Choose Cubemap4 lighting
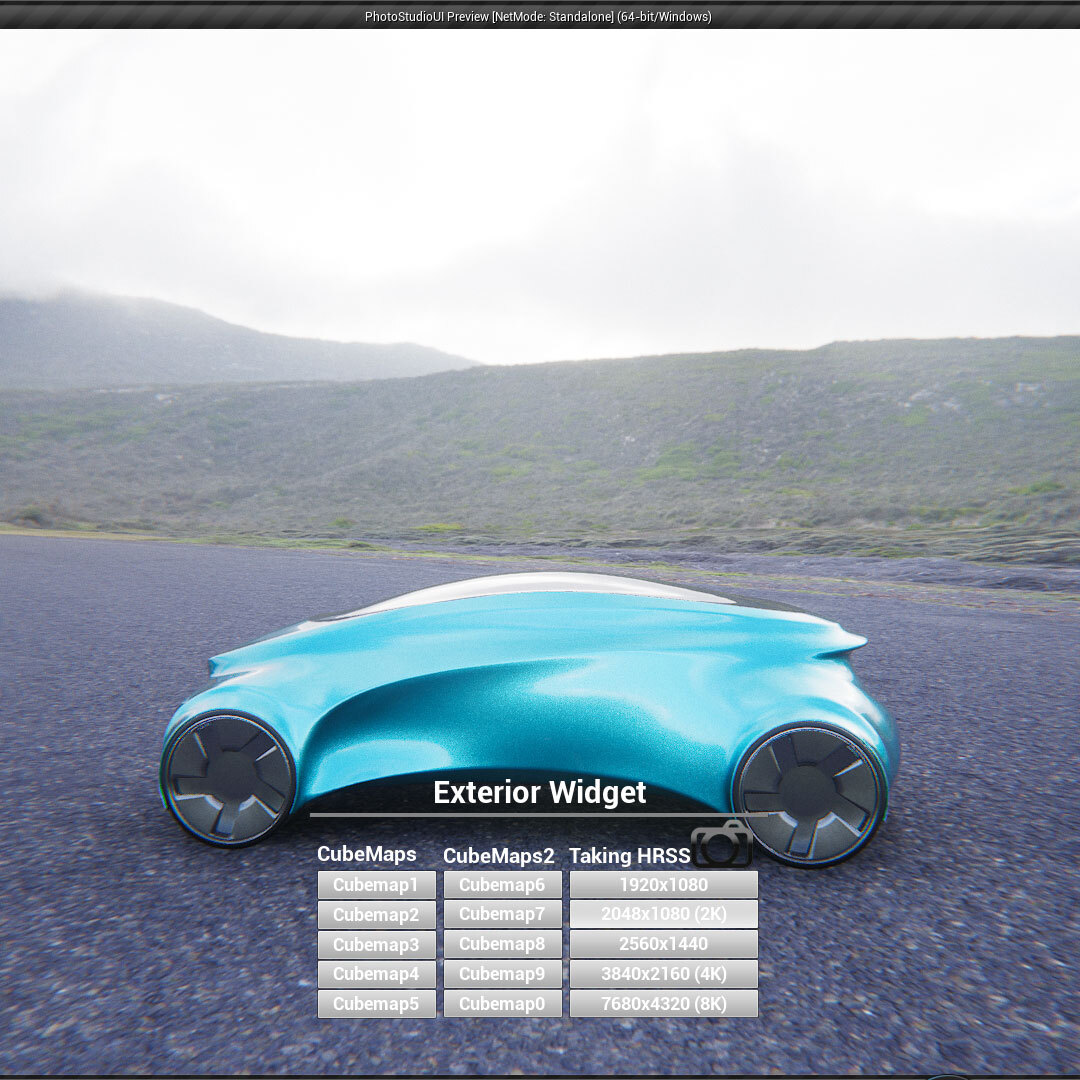The width and height of the screenshot is (1080, 1080). pos(376,974)
